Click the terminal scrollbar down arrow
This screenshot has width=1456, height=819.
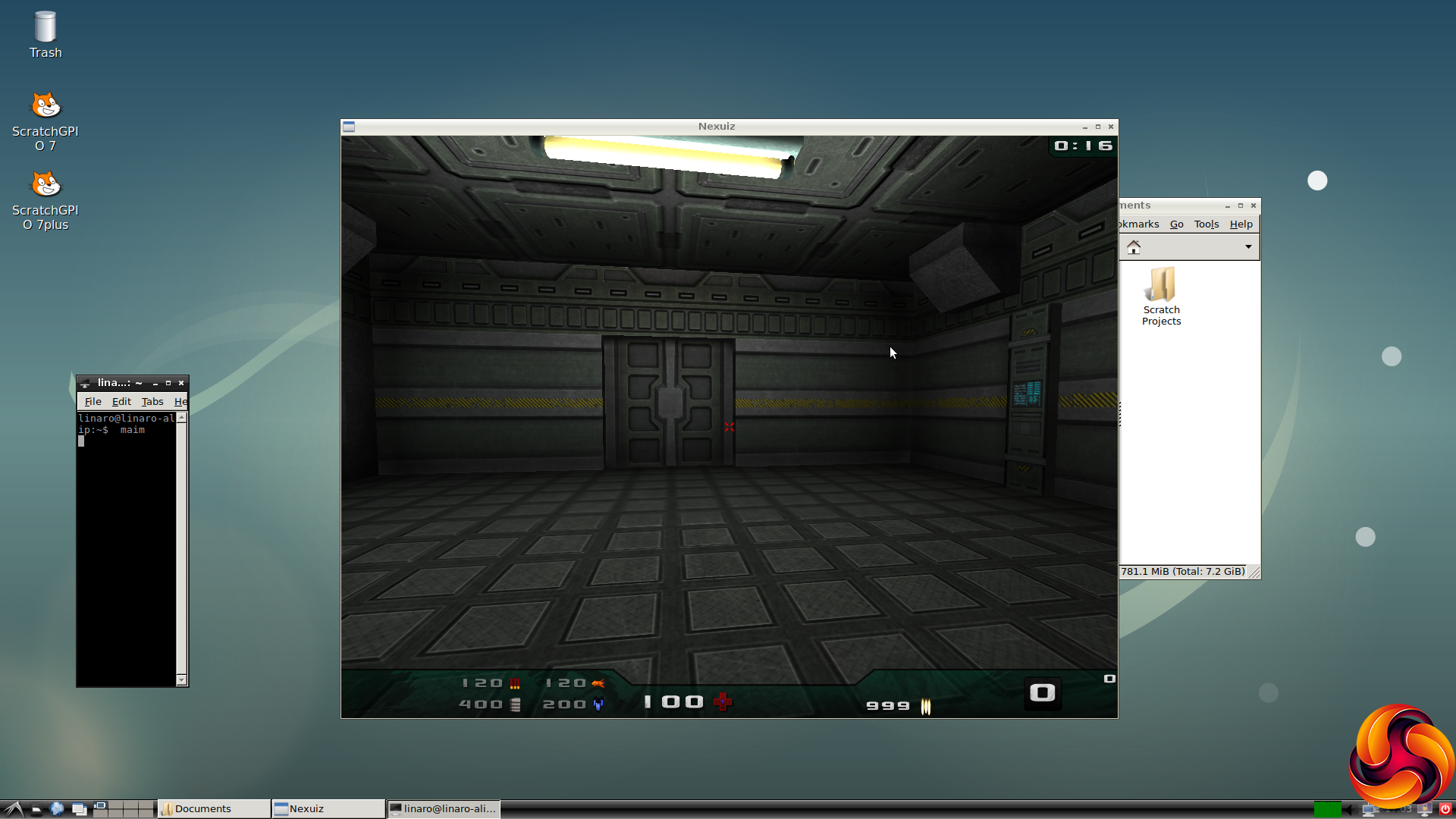click(181, 679)
